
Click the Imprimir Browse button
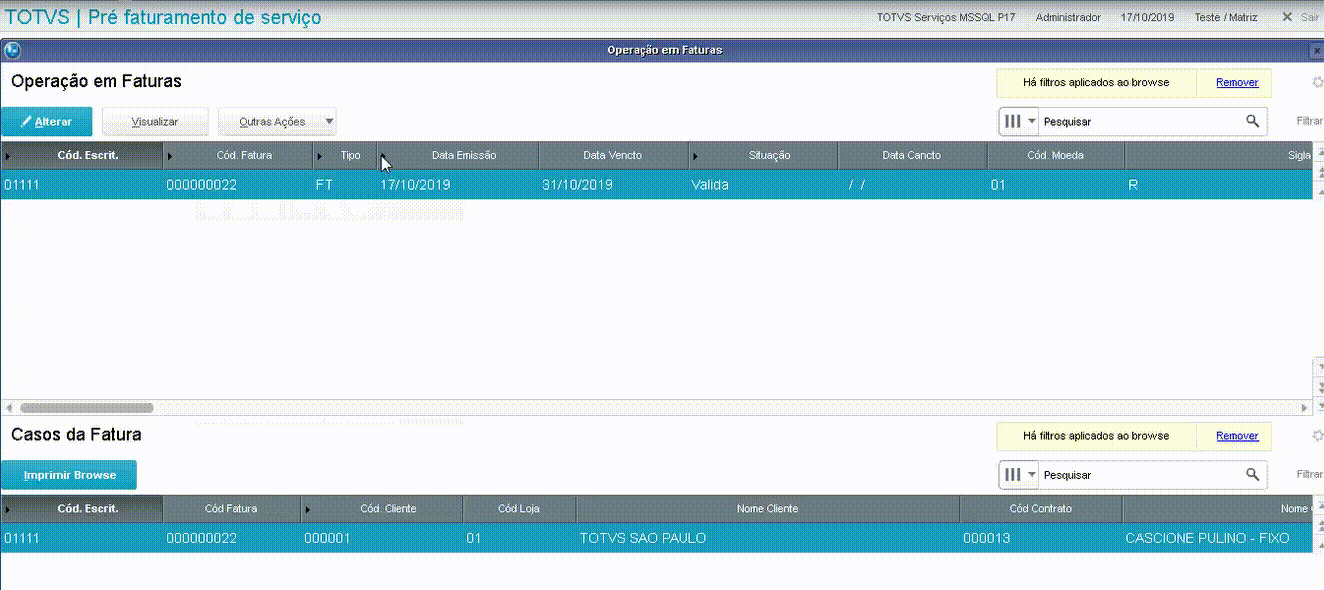[x=69, y=475]
